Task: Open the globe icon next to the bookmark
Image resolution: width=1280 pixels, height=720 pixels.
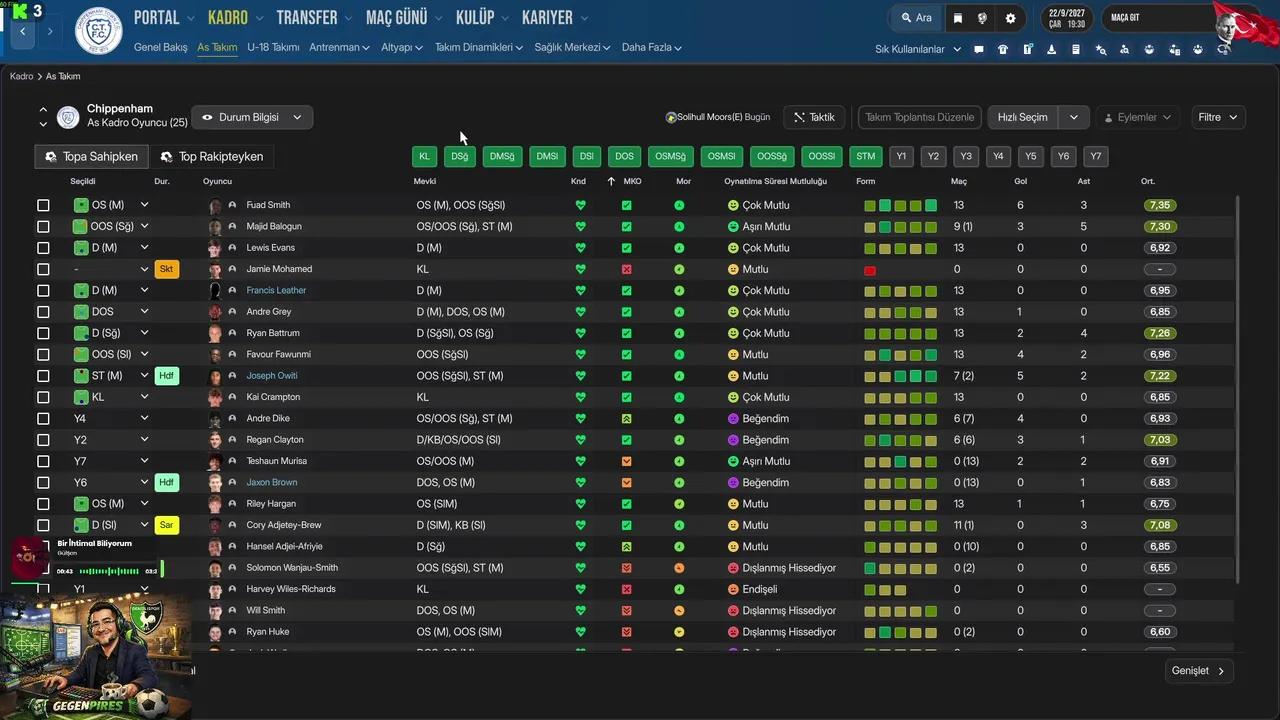Action: click(x=982, y=18)
